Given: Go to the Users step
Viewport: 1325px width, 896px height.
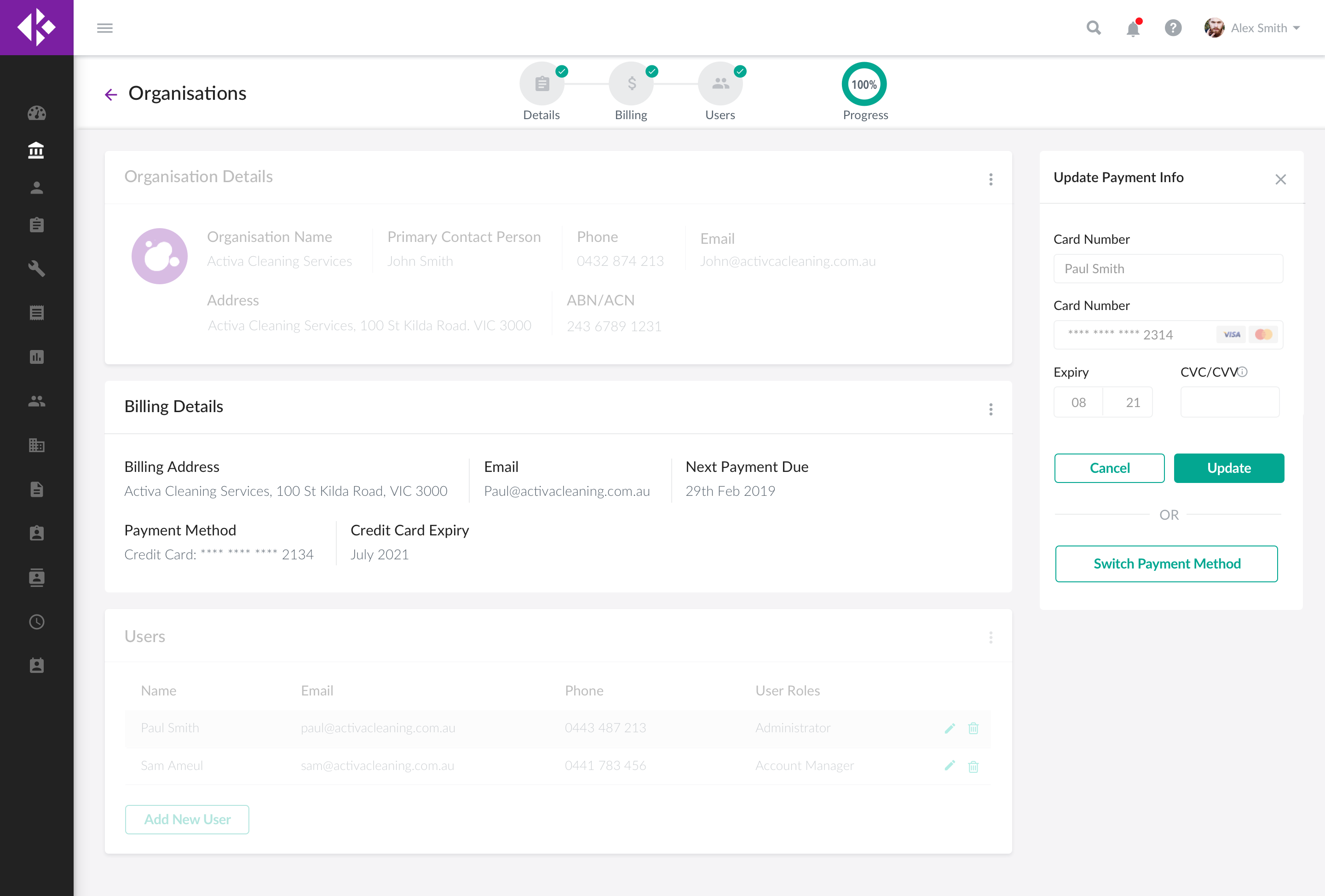Looking at the screenshot, I should click(x=720, y=84).
